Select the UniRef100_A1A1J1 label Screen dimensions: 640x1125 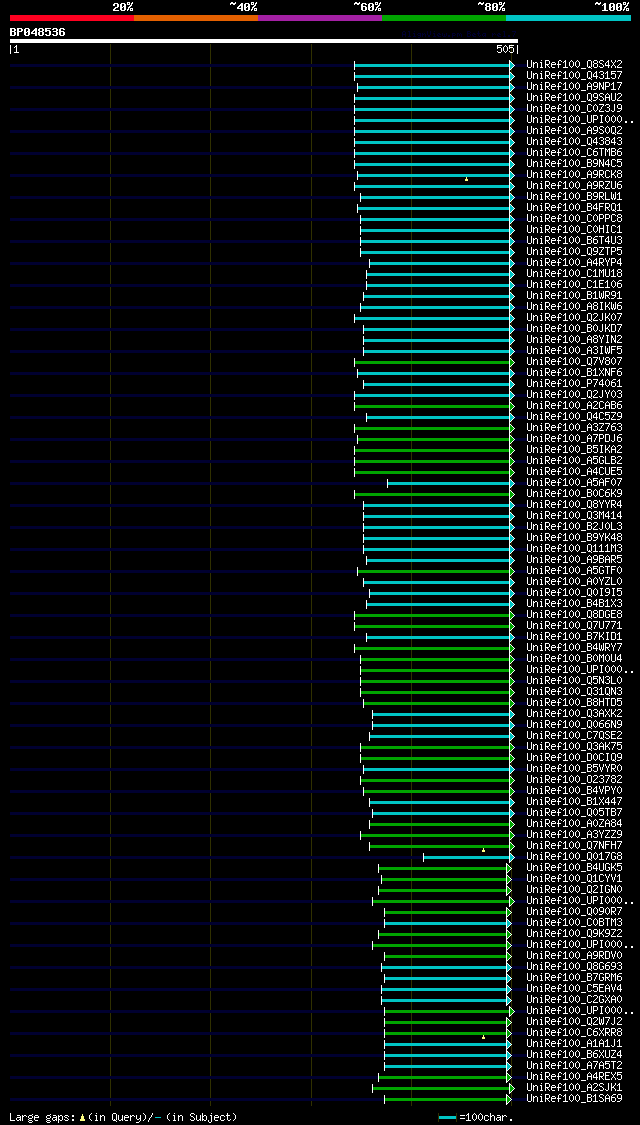[x=574, y=1043]
